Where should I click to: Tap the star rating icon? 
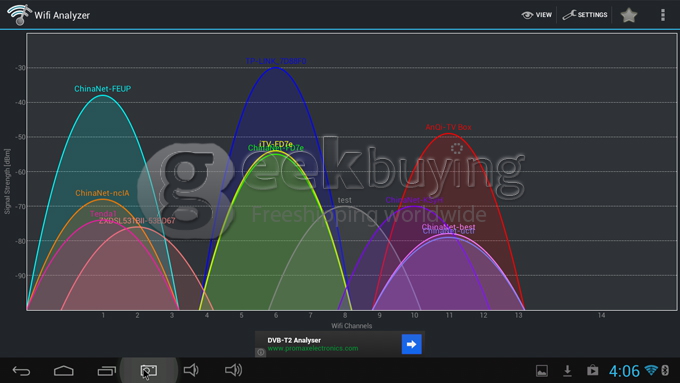click(628, 15)
